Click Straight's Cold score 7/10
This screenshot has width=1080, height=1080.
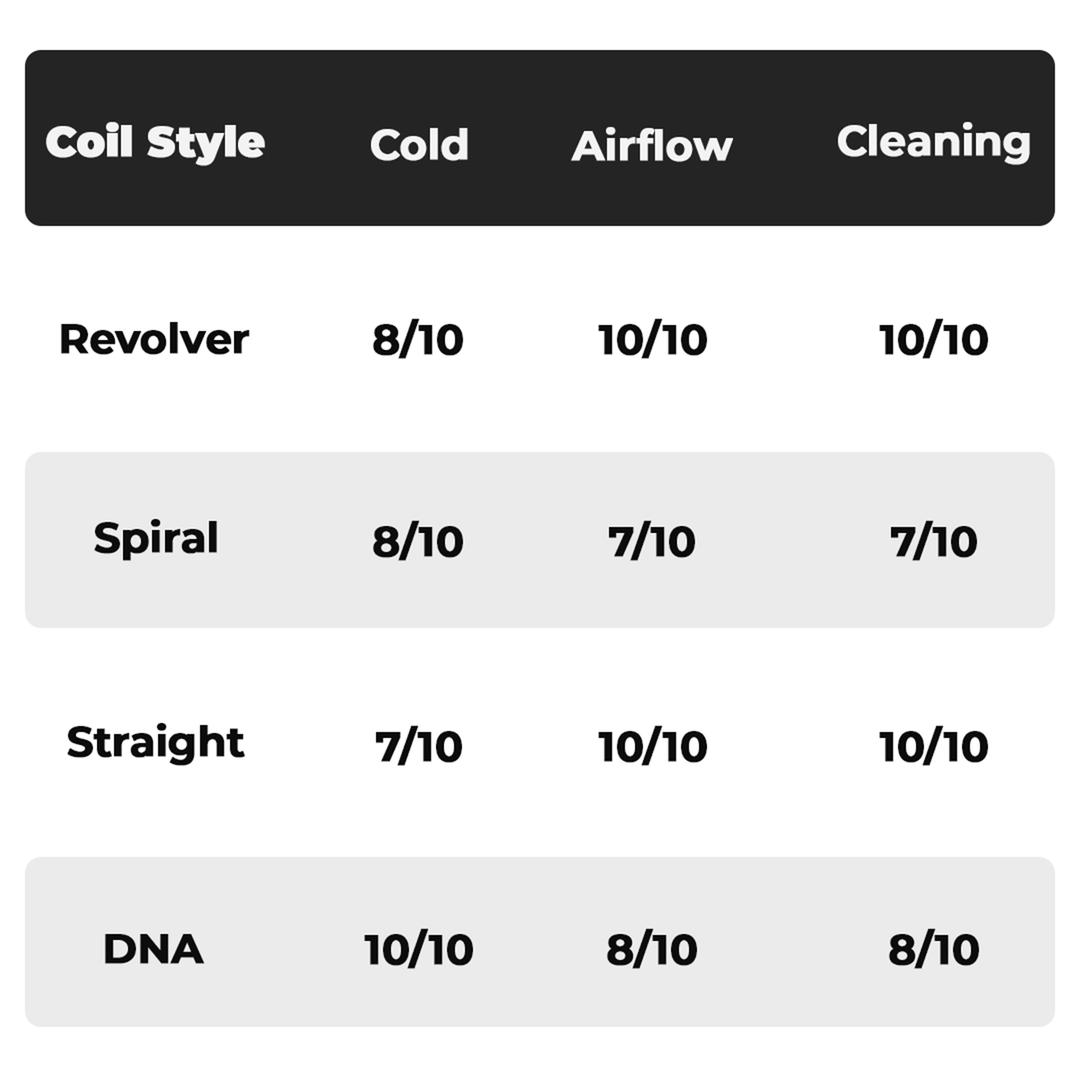[x=418, y=747]
